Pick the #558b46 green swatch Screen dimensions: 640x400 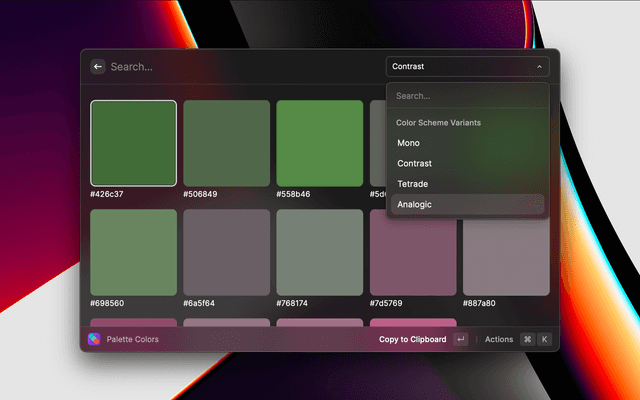319,143
